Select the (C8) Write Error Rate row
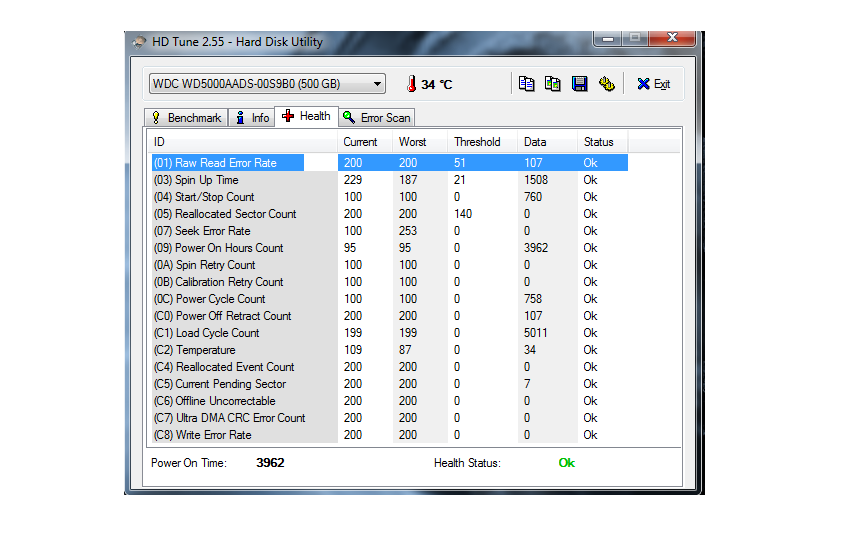Viewport: 864px width, 540px height. coord(390,435)
